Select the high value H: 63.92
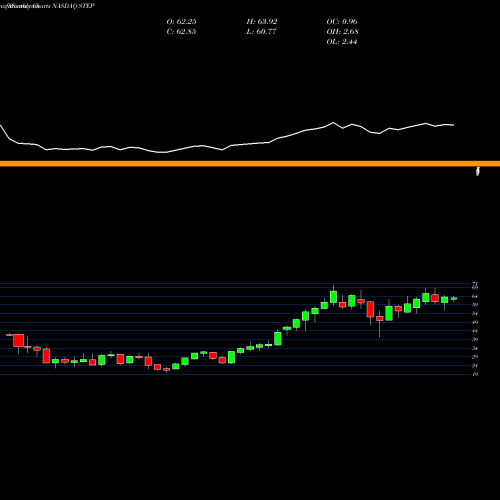 (262, 22)
